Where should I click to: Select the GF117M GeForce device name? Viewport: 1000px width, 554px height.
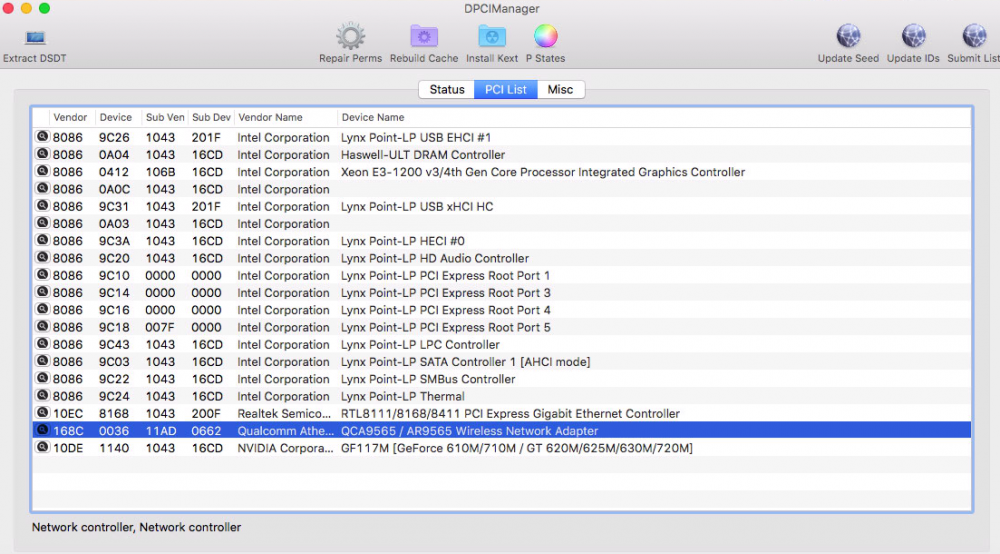(x=517, y=448)
